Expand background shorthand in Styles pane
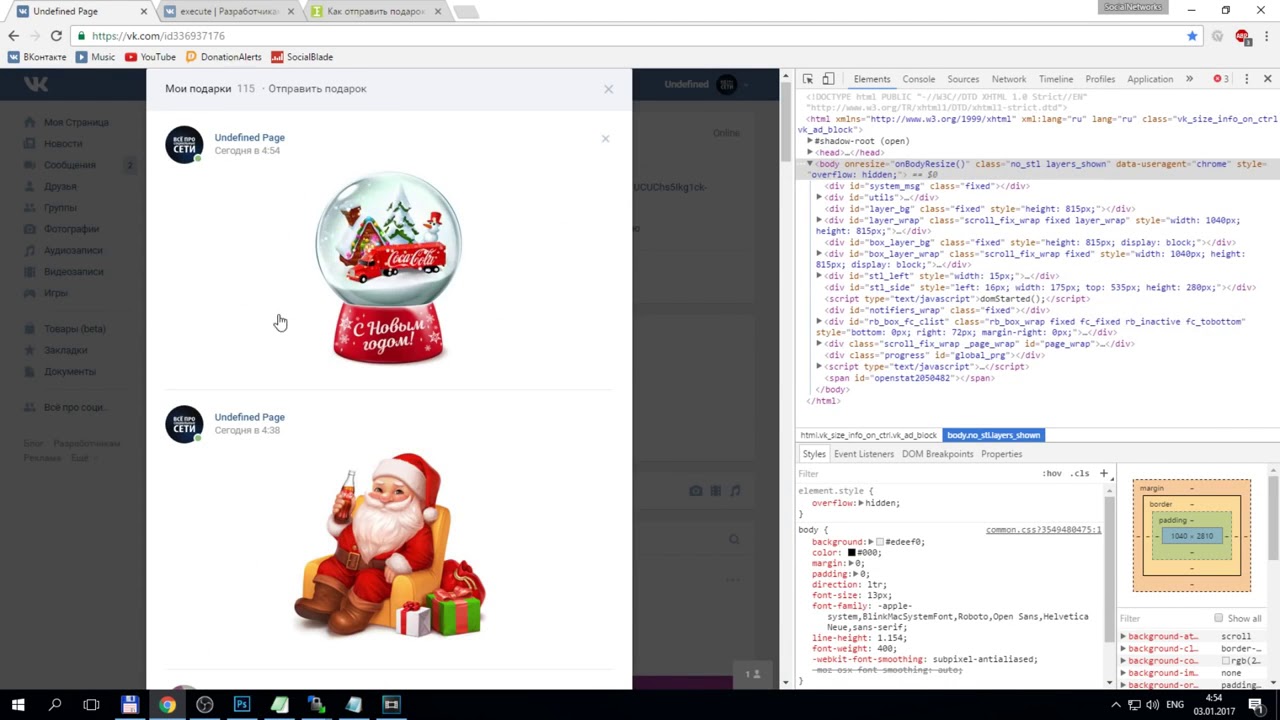The width and height of the screenshot is (1280, 720). 871,542
